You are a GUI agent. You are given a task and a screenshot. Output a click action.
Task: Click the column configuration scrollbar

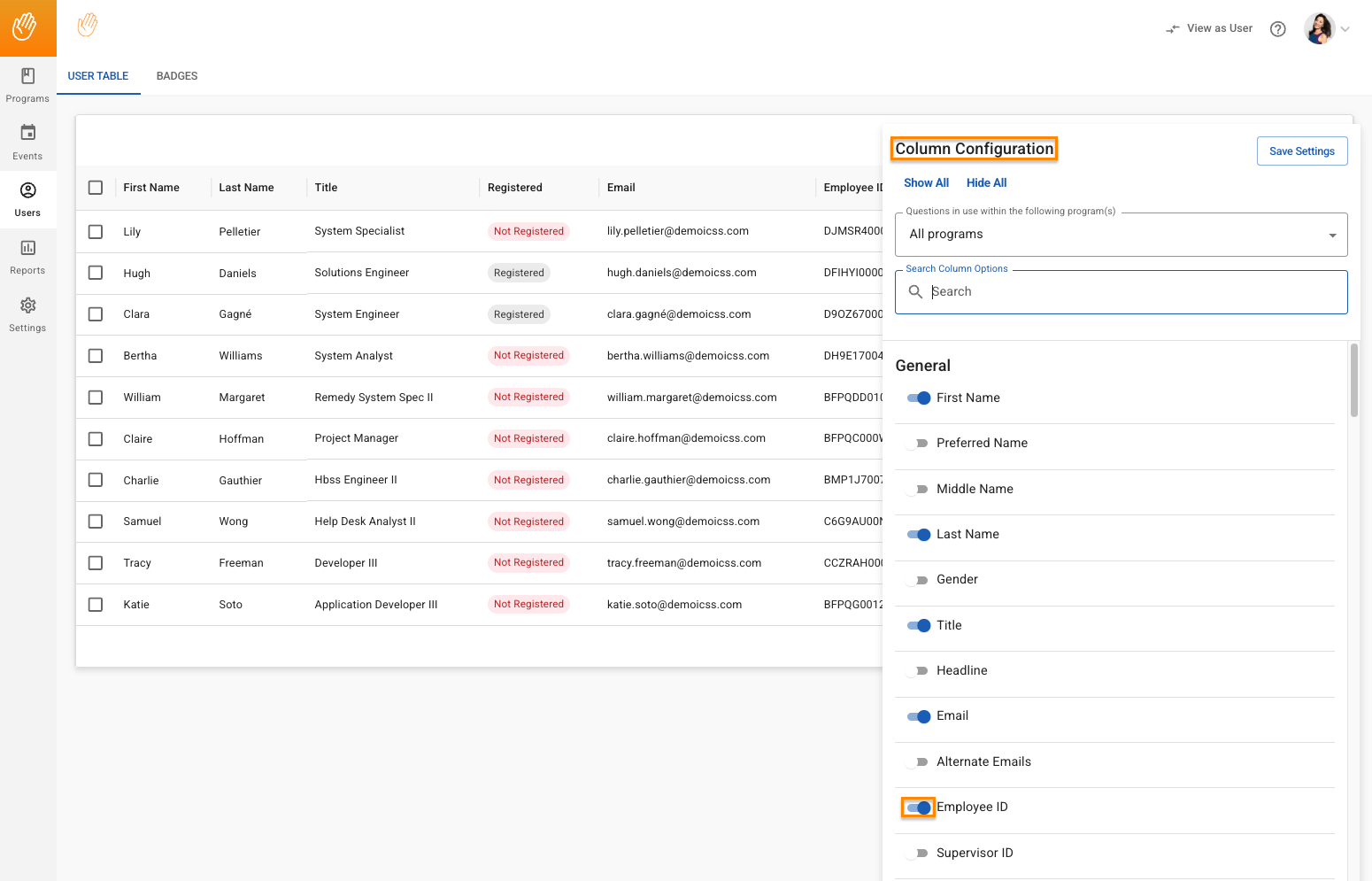point(1353,381)
